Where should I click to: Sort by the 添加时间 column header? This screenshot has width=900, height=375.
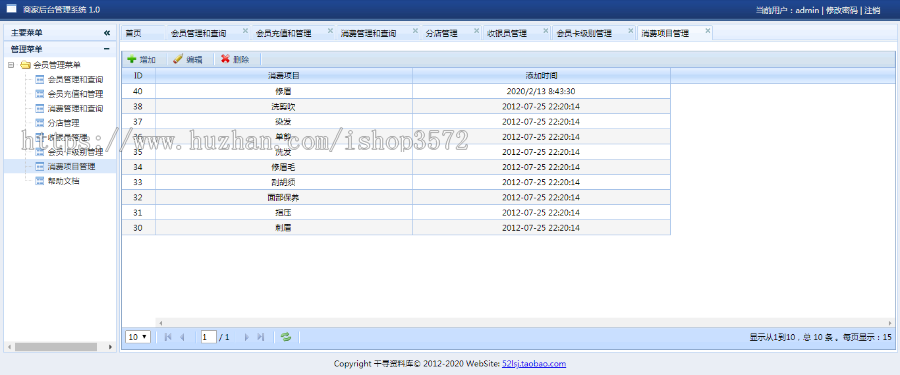point(541,75)
